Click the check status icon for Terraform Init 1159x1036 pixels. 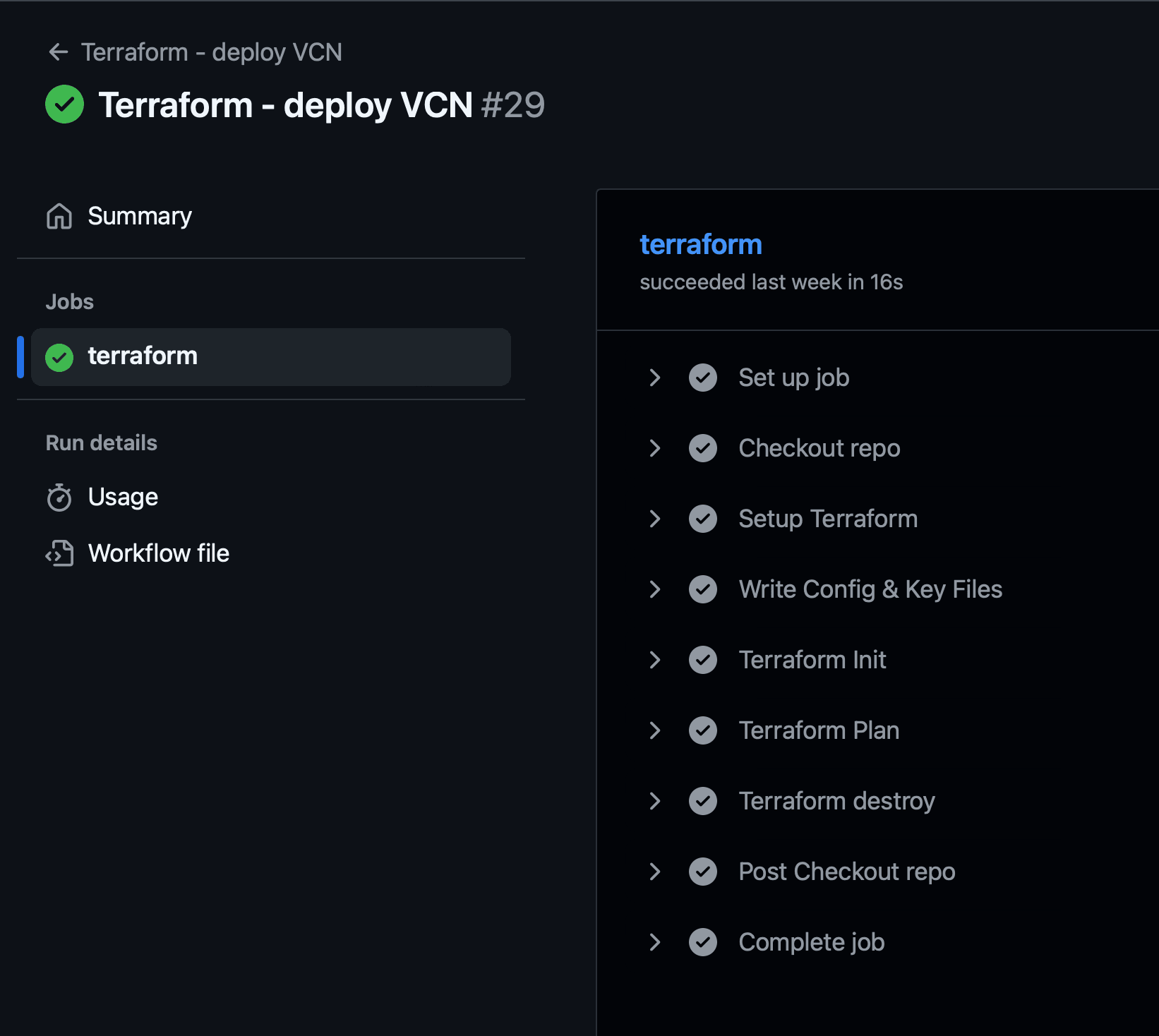coord(703,660)
